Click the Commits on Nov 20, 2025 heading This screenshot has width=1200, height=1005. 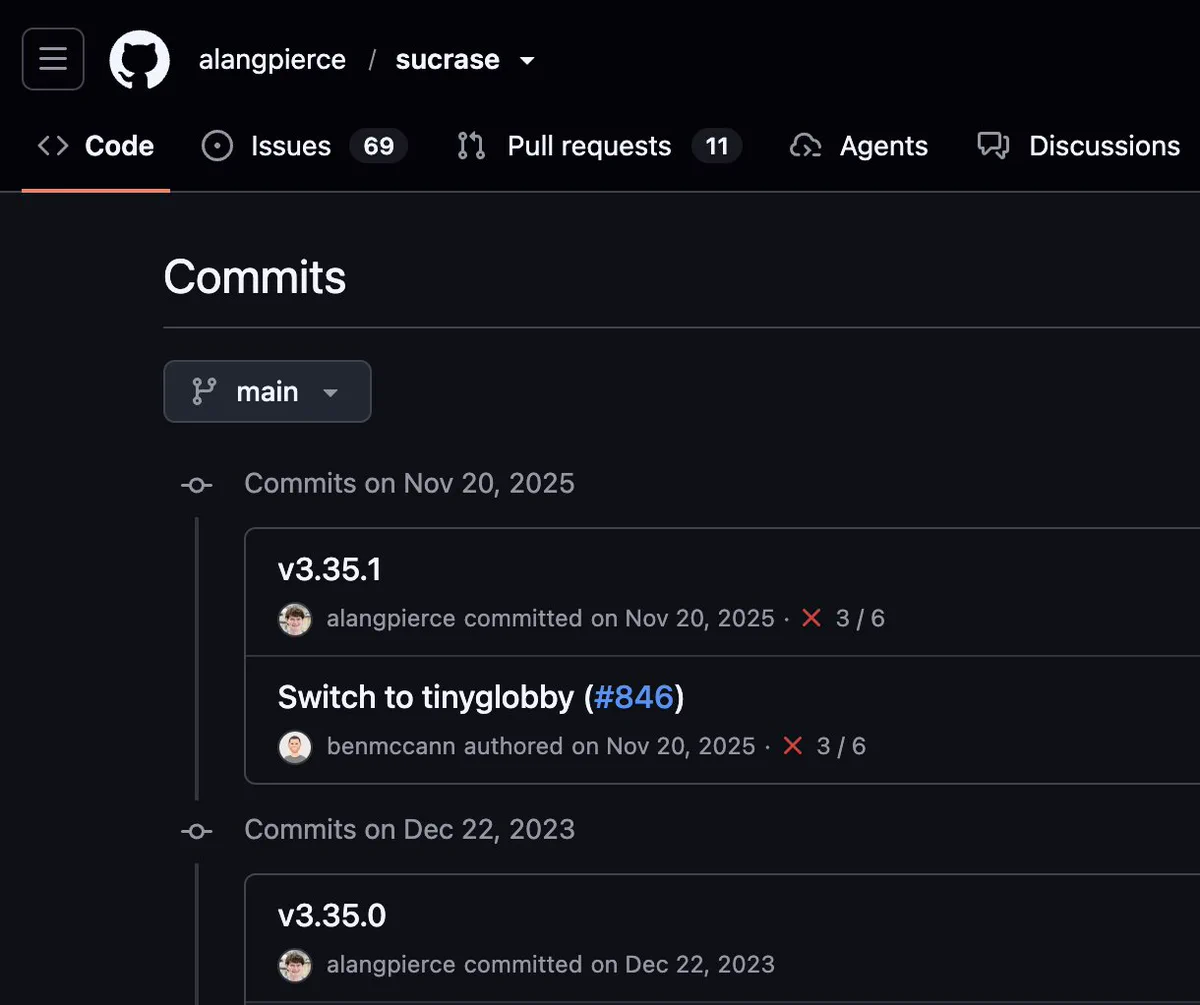pos(409,484)
